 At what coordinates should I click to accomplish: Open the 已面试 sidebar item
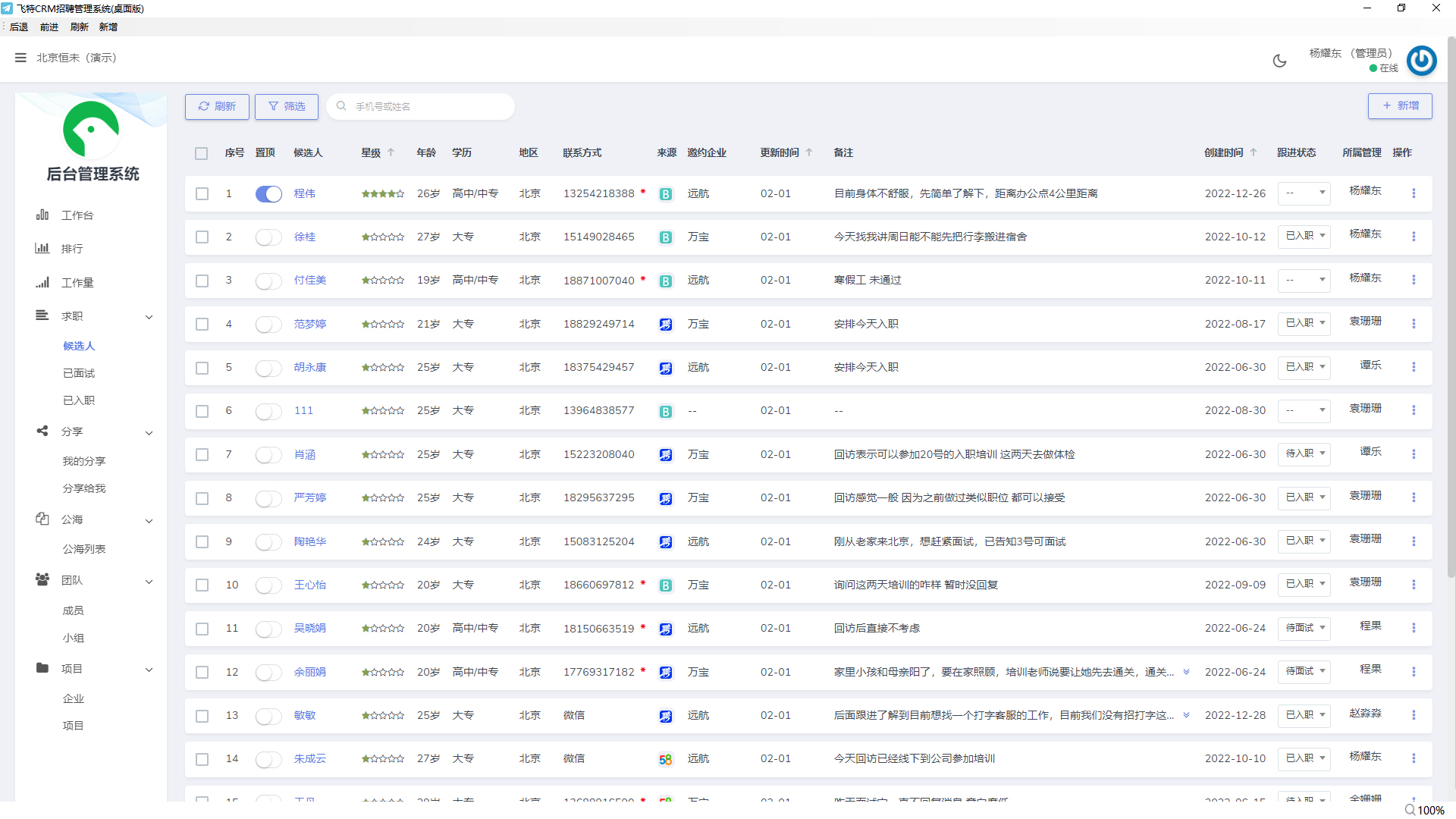coord(79,373)
